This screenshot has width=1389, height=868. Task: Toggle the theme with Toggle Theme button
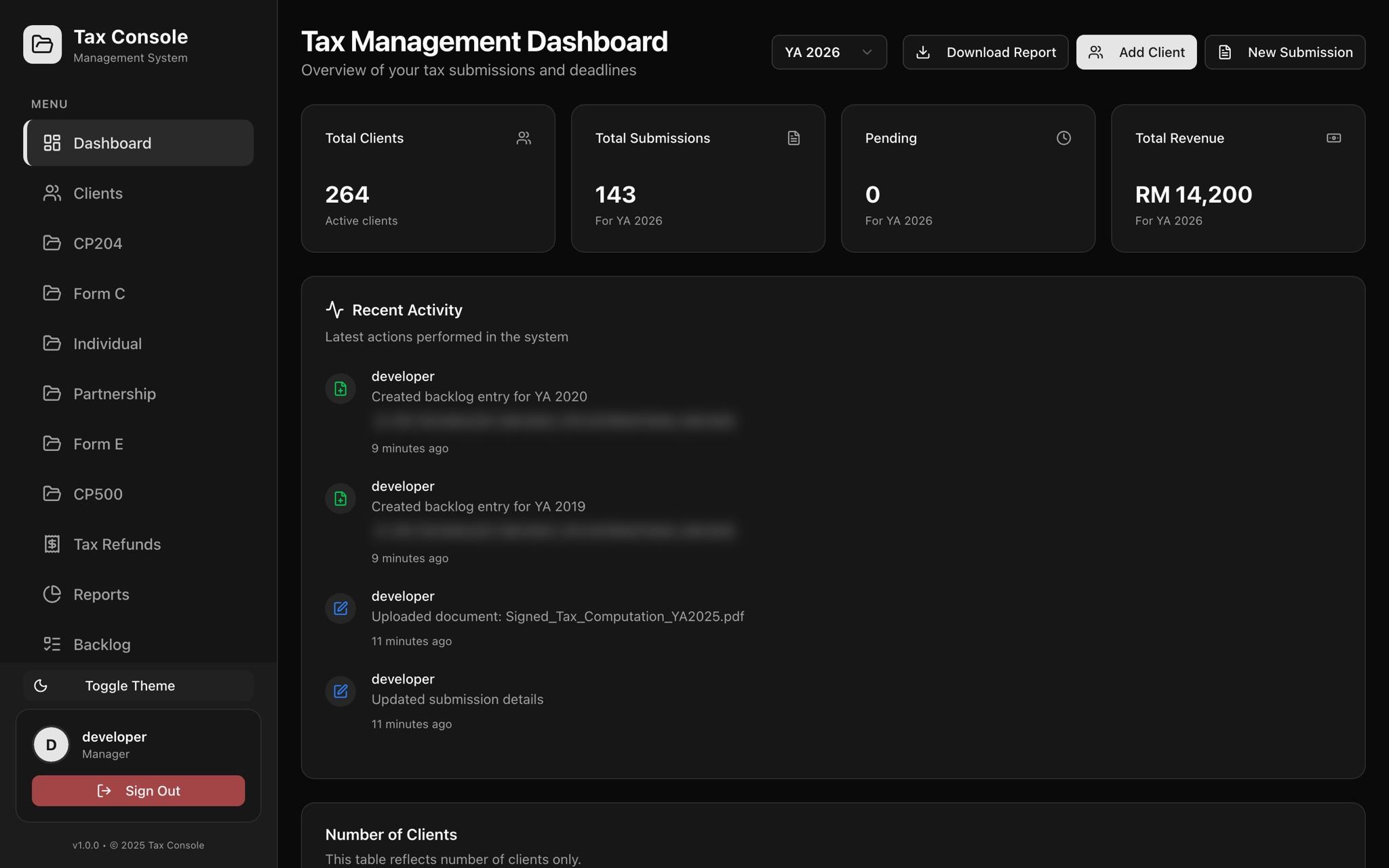138,686
